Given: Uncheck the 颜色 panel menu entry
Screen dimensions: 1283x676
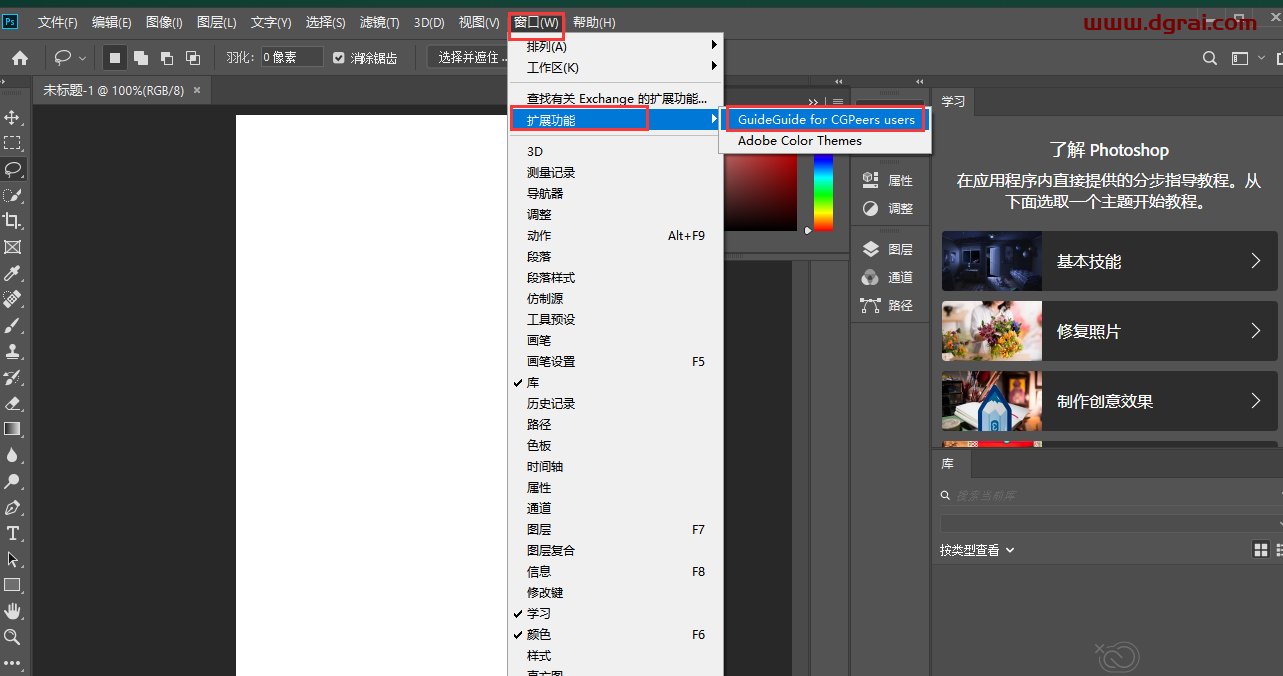Looking at the screenshot, I should 539,635.
